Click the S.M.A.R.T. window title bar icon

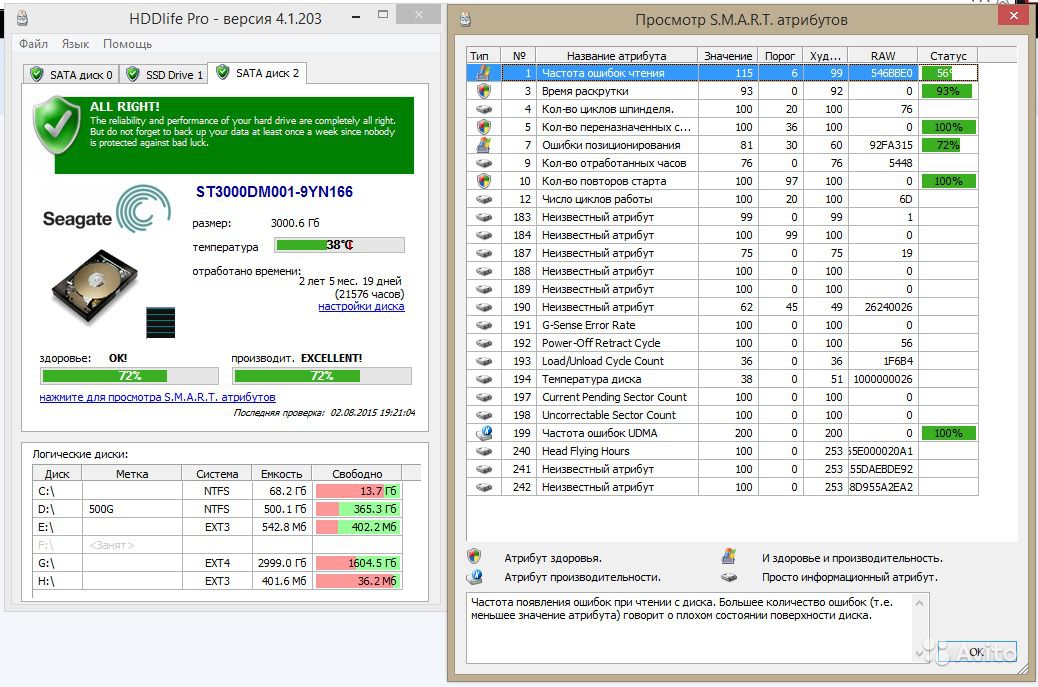coord(466,19)
